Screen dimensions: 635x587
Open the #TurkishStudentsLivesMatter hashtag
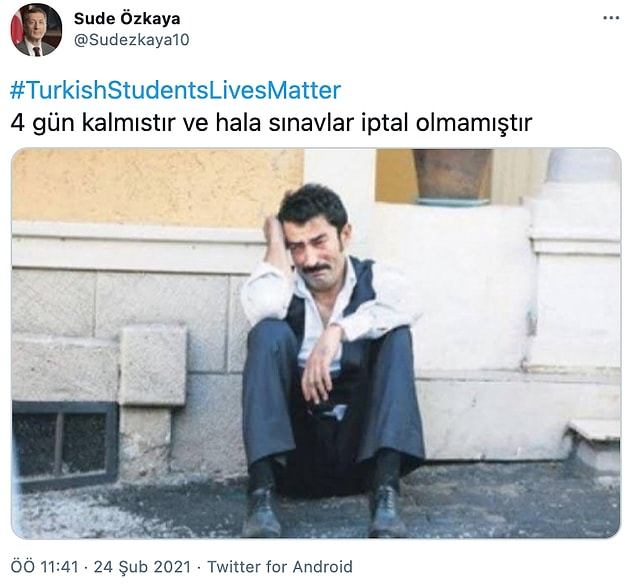pos(175,90)
